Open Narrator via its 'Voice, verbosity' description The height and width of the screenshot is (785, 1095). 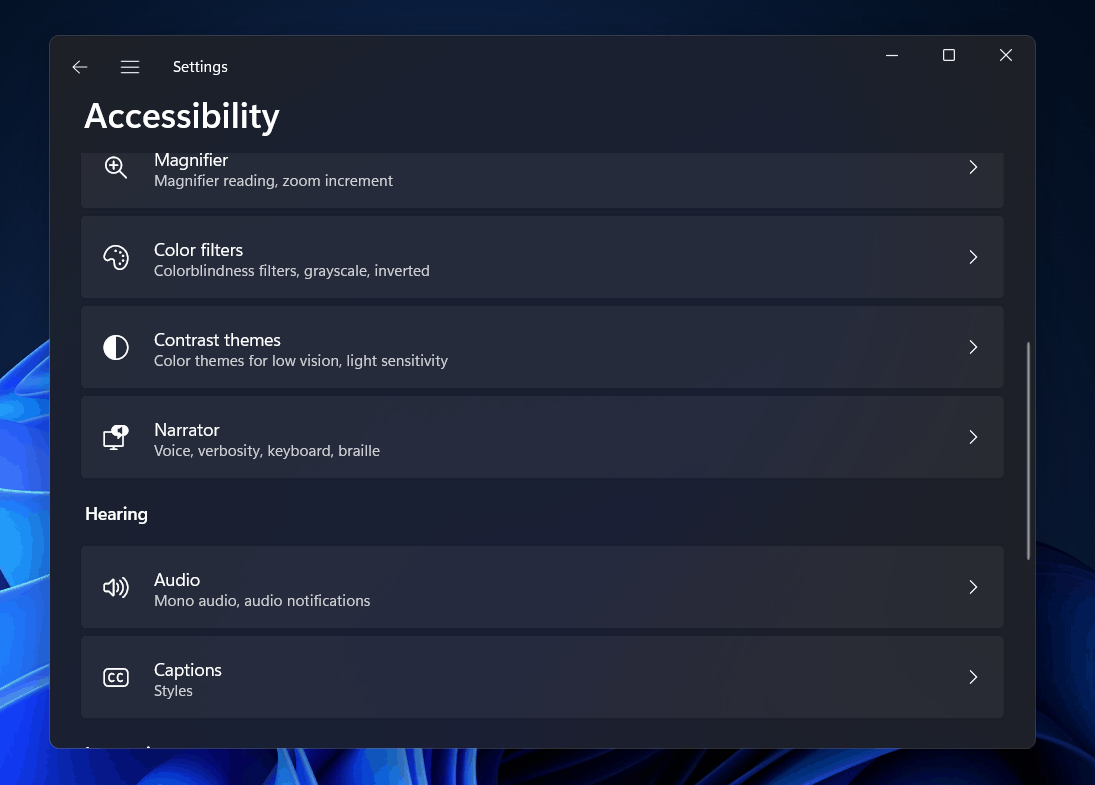click(266, 451)
